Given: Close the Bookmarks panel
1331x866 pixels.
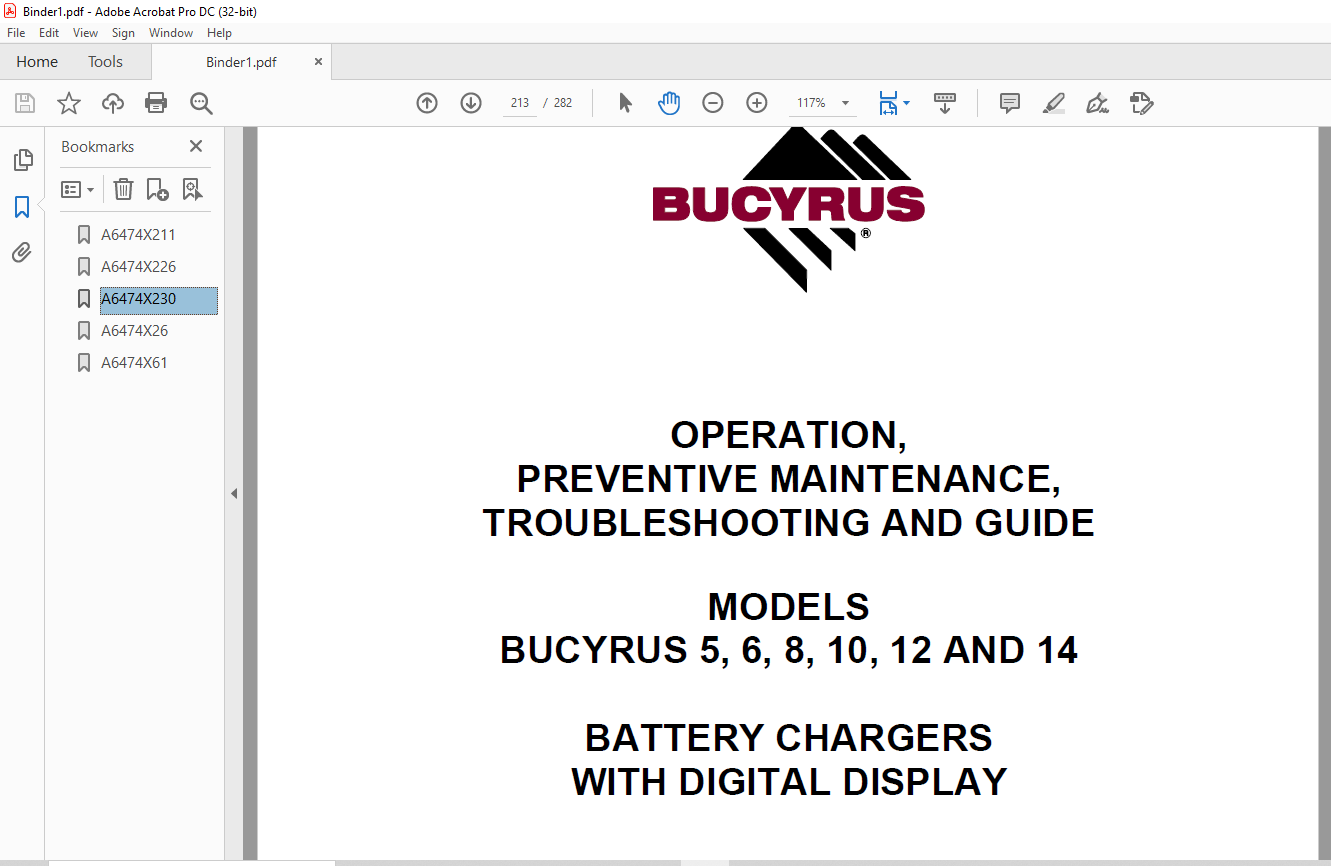Looking at the screenshot, I should coord(196,146).
